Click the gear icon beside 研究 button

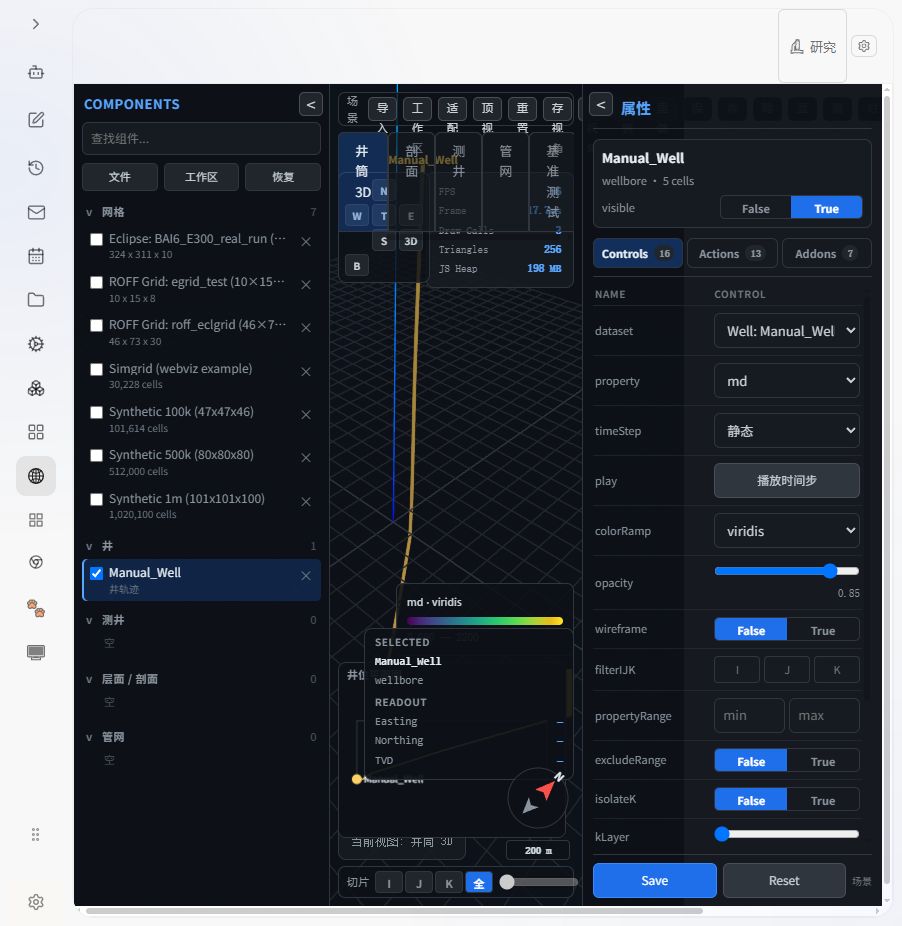coord(864,46)
